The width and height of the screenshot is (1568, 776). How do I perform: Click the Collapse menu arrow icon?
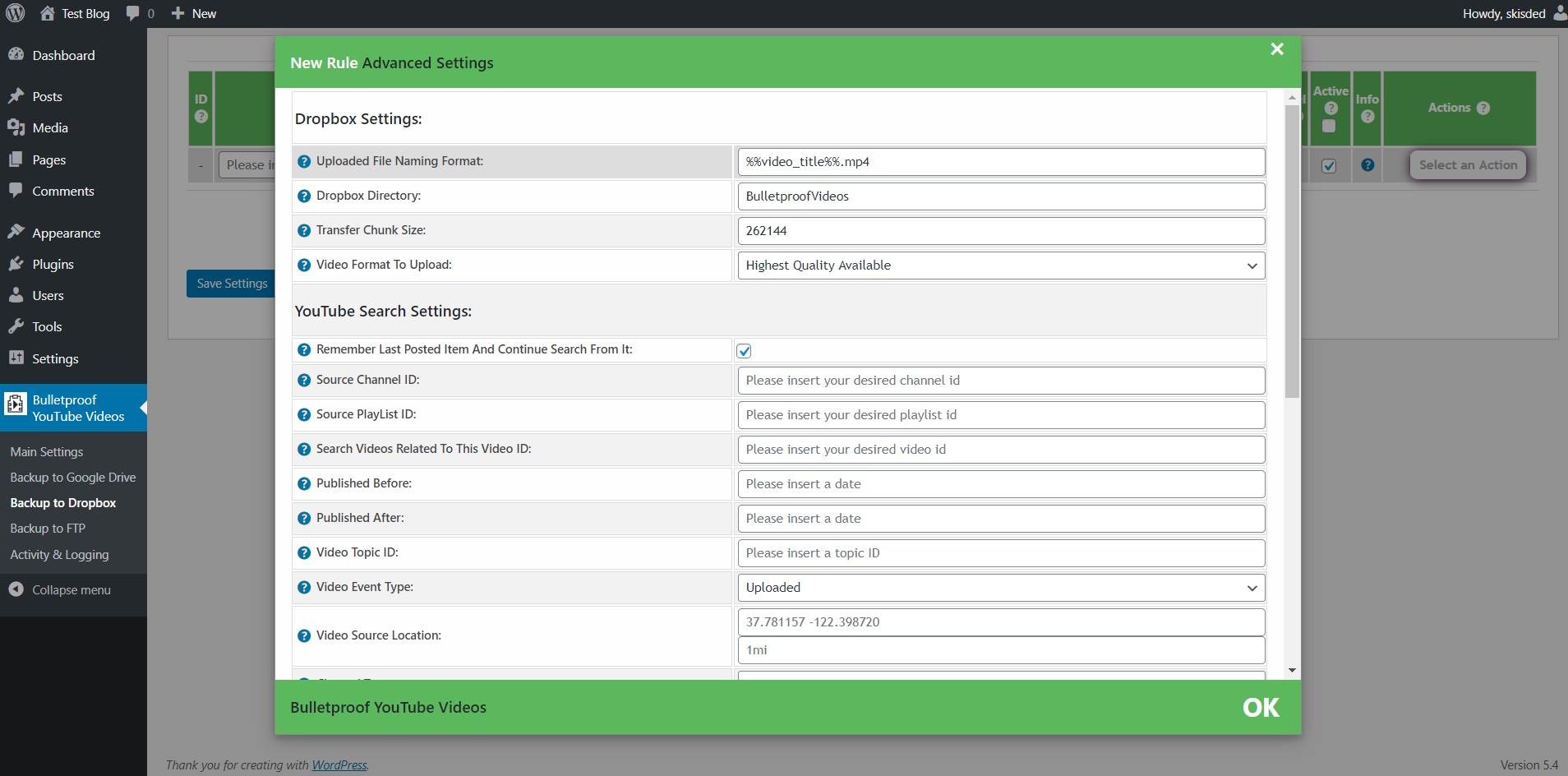click(16, 589)
